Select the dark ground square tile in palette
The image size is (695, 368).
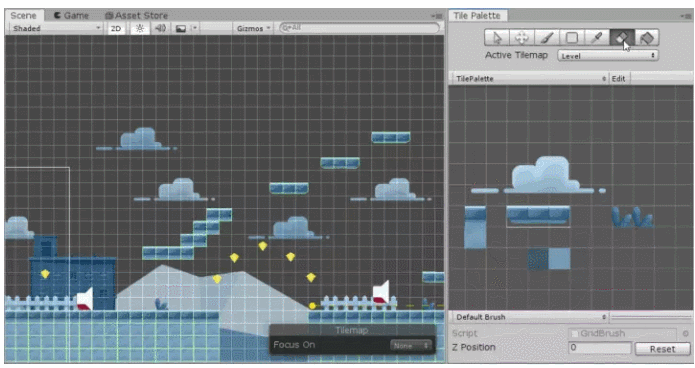pyautogui.click(x=538, y=258)
